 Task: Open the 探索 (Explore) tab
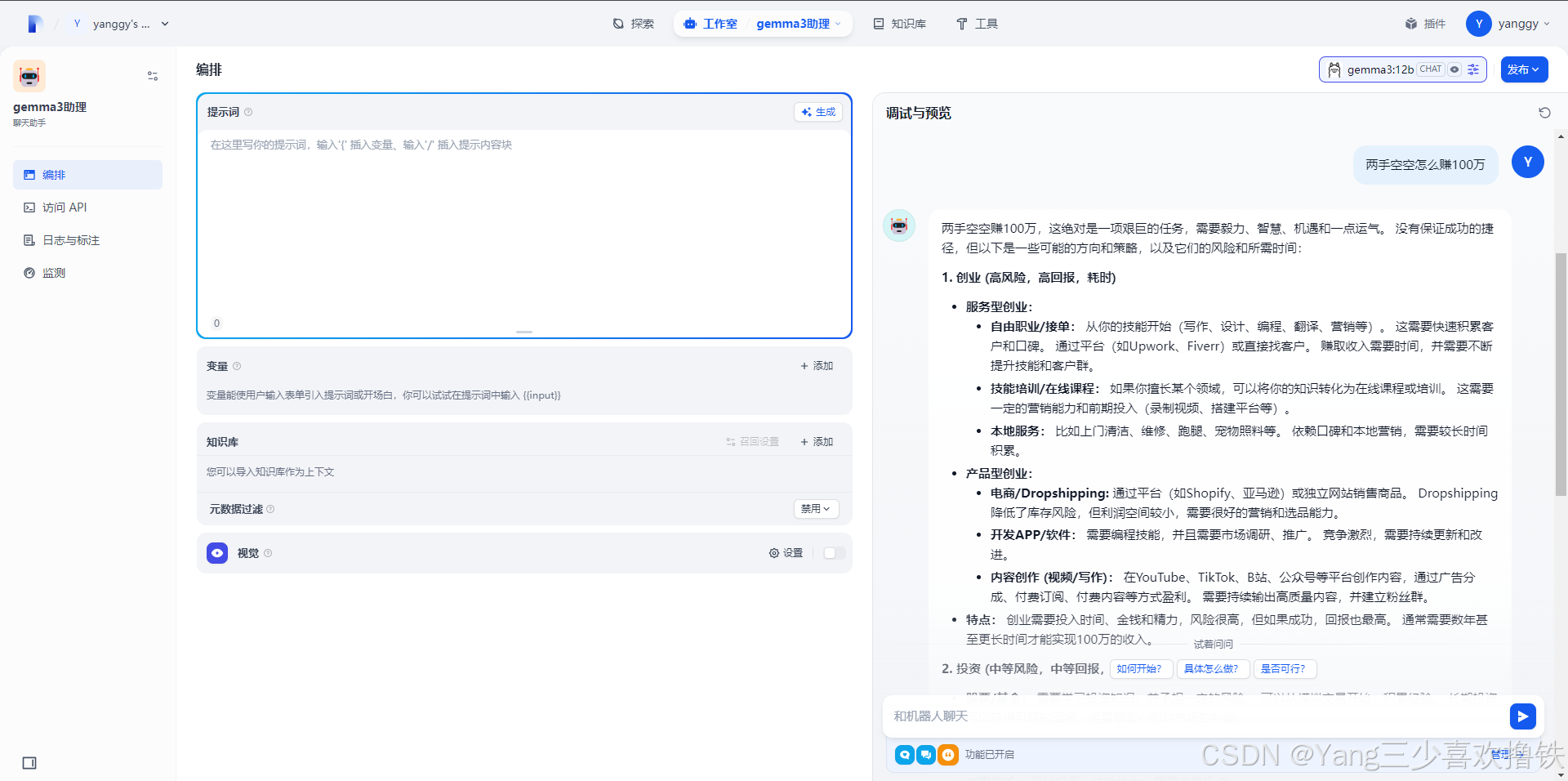coord(634,24)
